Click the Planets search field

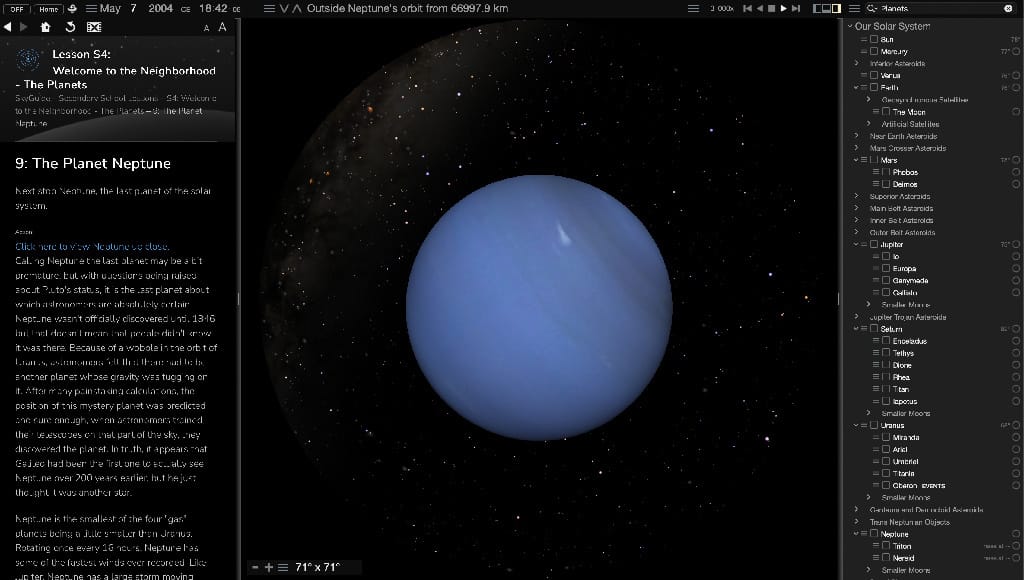pyautogui.click(x=940, y=8)
